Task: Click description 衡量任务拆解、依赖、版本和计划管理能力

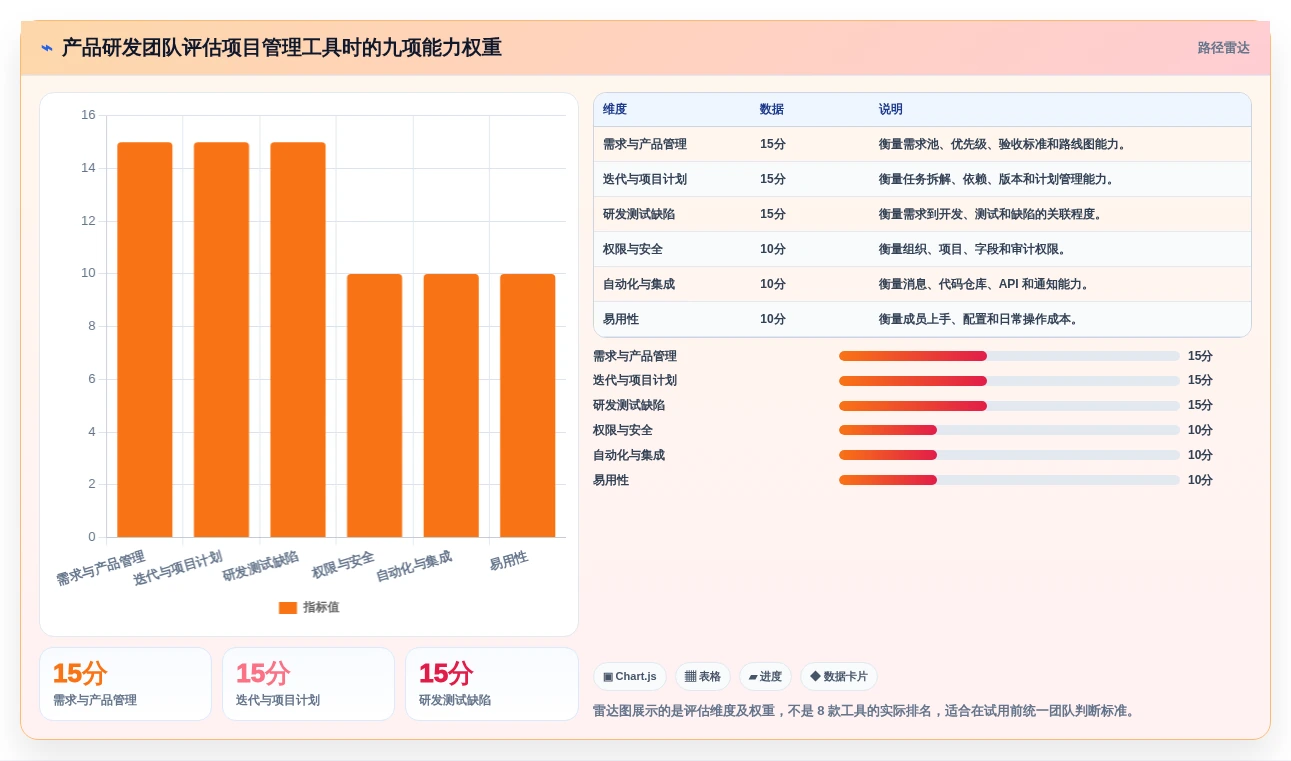Action: click(998, 179)
